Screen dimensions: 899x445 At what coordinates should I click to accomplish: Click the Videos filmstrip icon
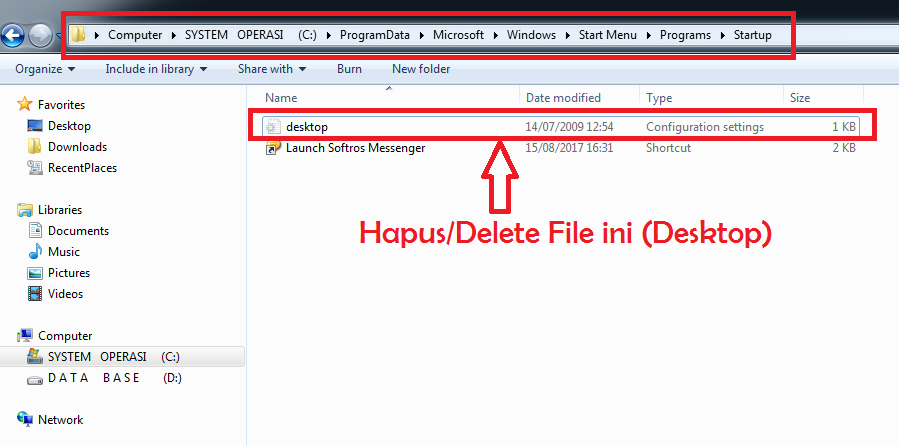tap(35, 294)
